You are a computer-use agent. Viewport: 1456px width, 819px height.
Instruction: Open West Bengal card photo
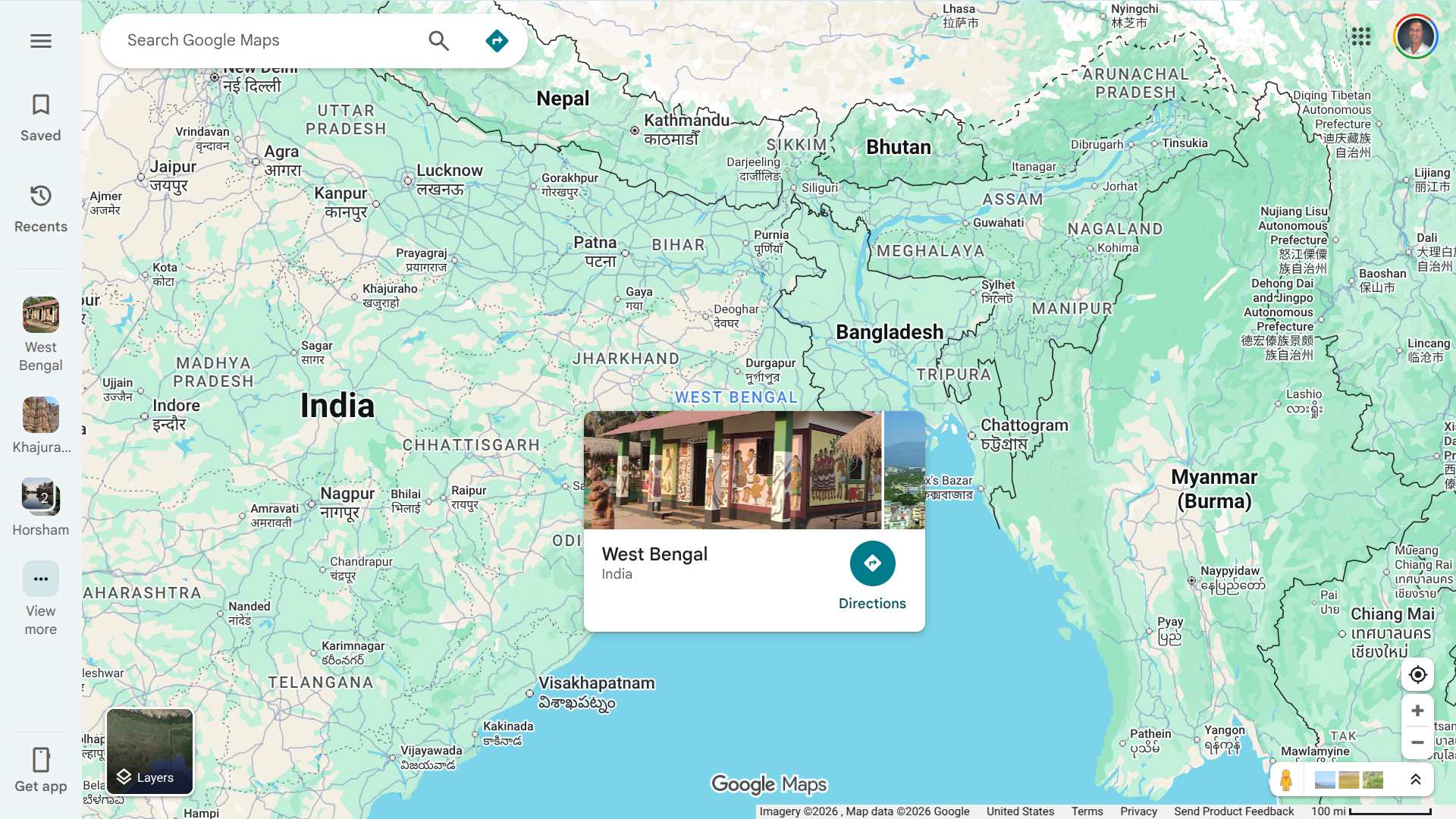pos(732,470)
